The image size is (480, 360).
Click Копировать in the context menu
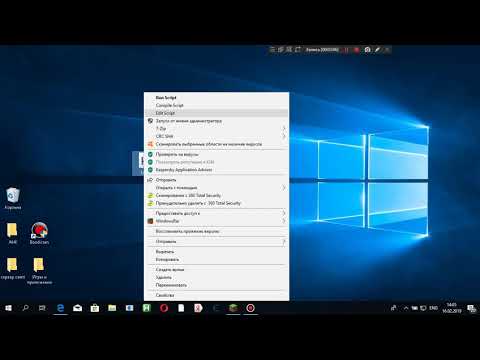167,259
